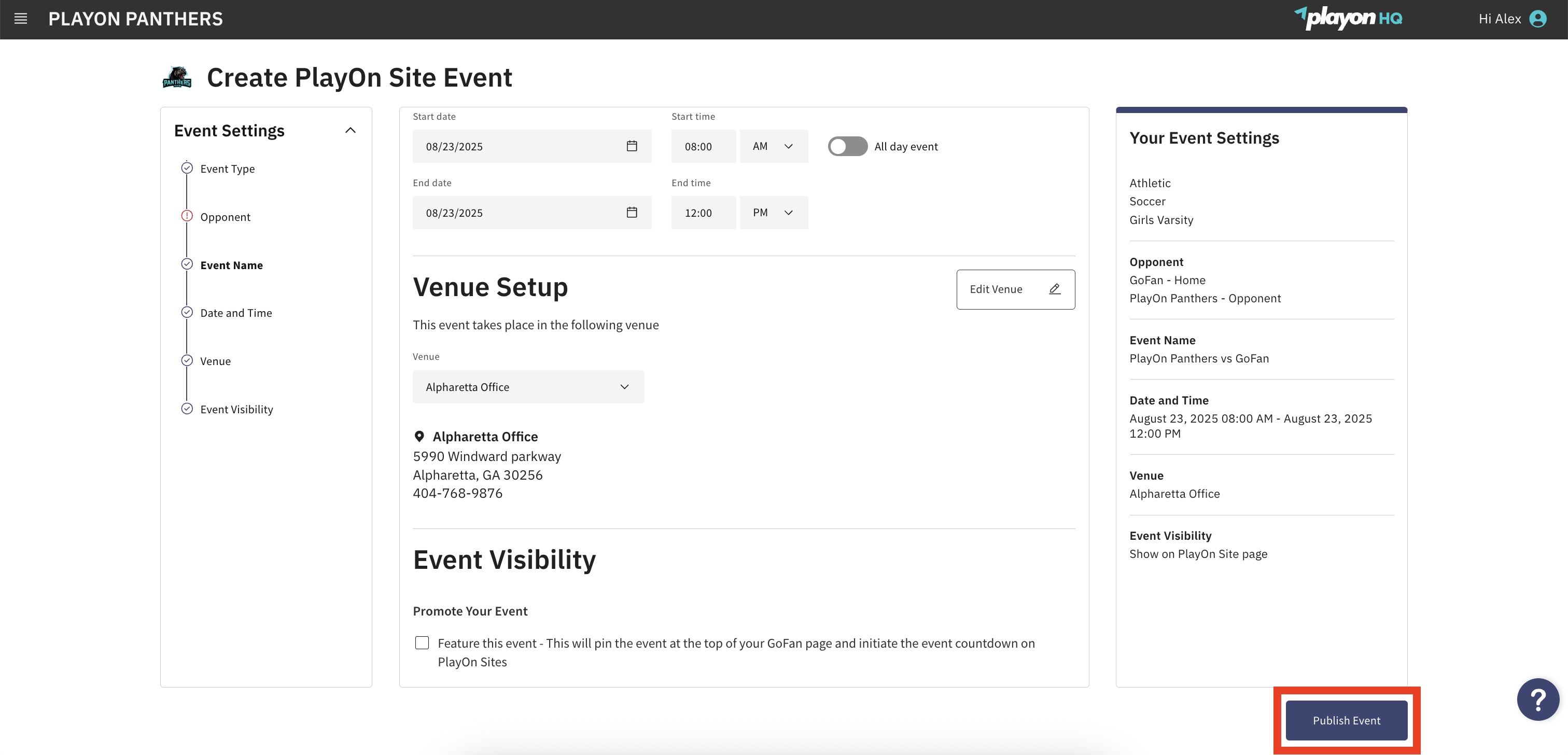Open the End date calendar picker icon

coord(632,213)
